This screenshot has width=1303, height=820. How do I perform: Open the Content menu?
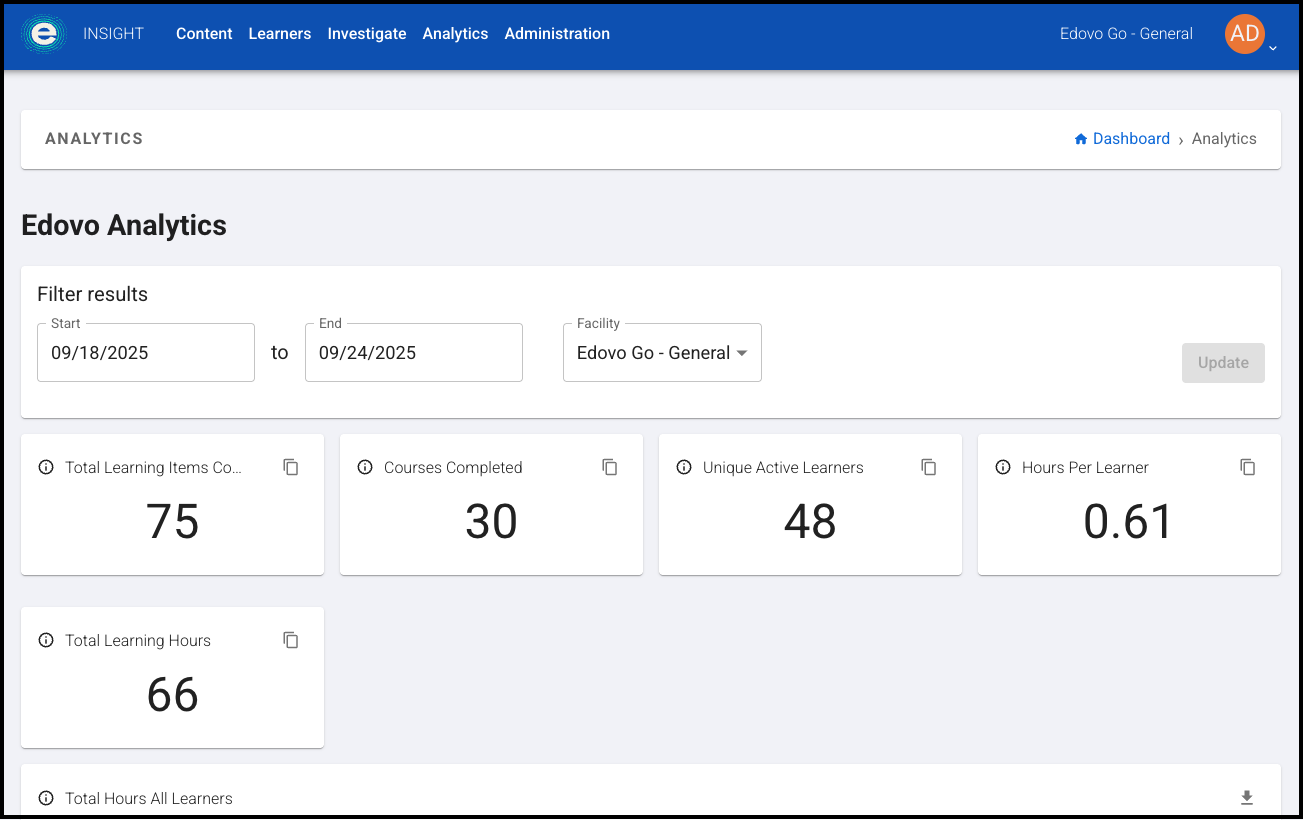(x=204, y=34)
